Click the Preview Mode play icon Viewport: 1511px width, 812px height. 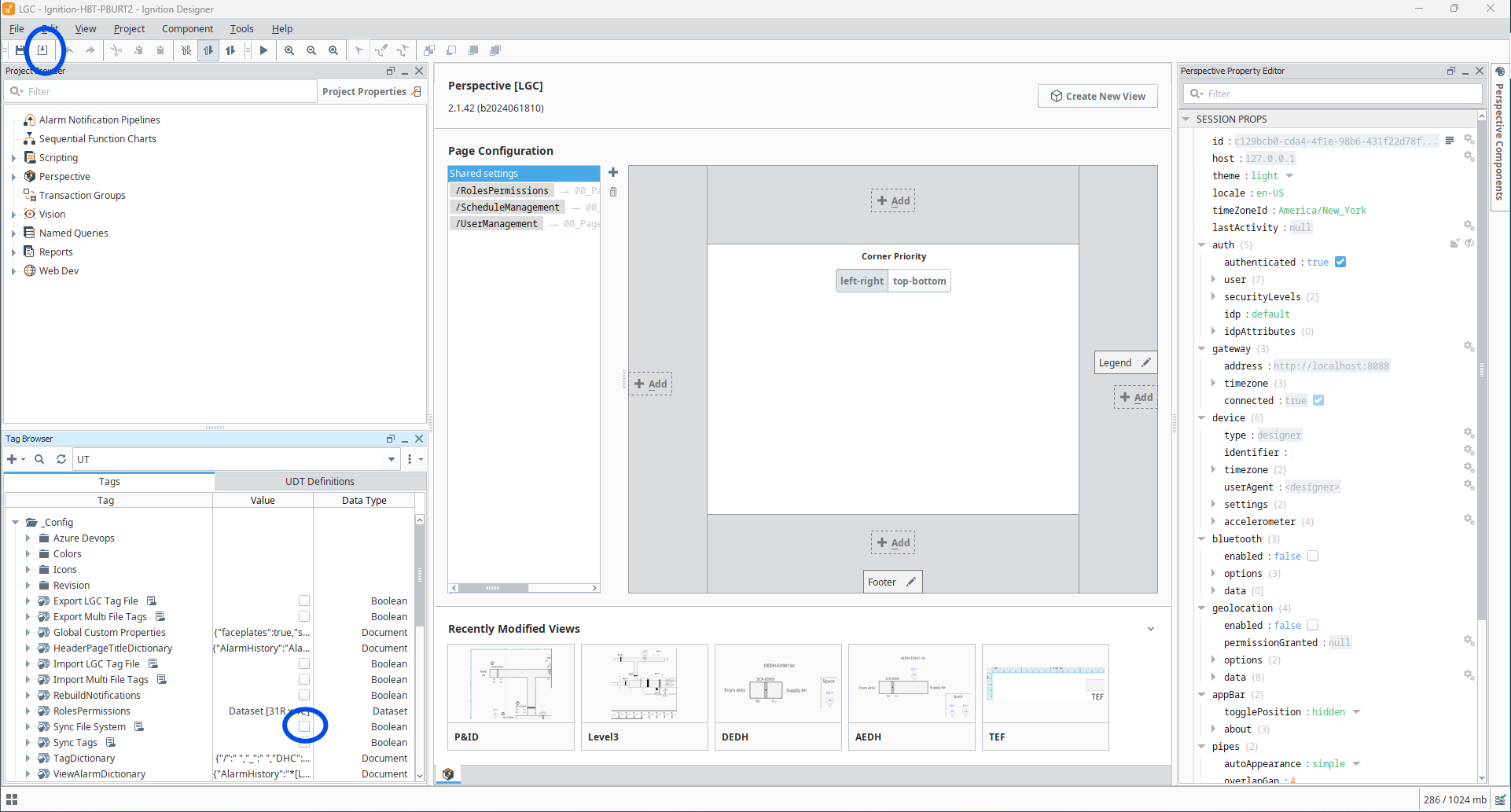click(264, 50)
